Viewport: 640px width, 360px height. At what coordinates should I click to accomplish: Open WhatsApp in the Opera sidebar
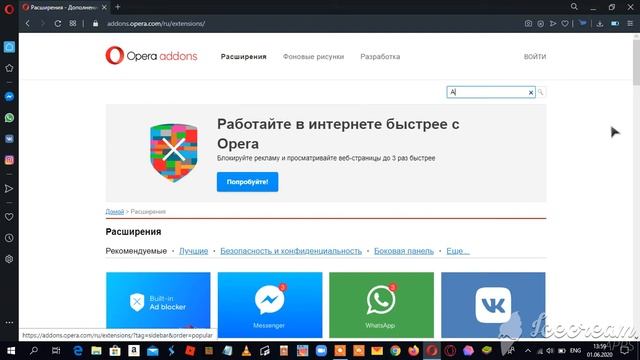point(9,118)
